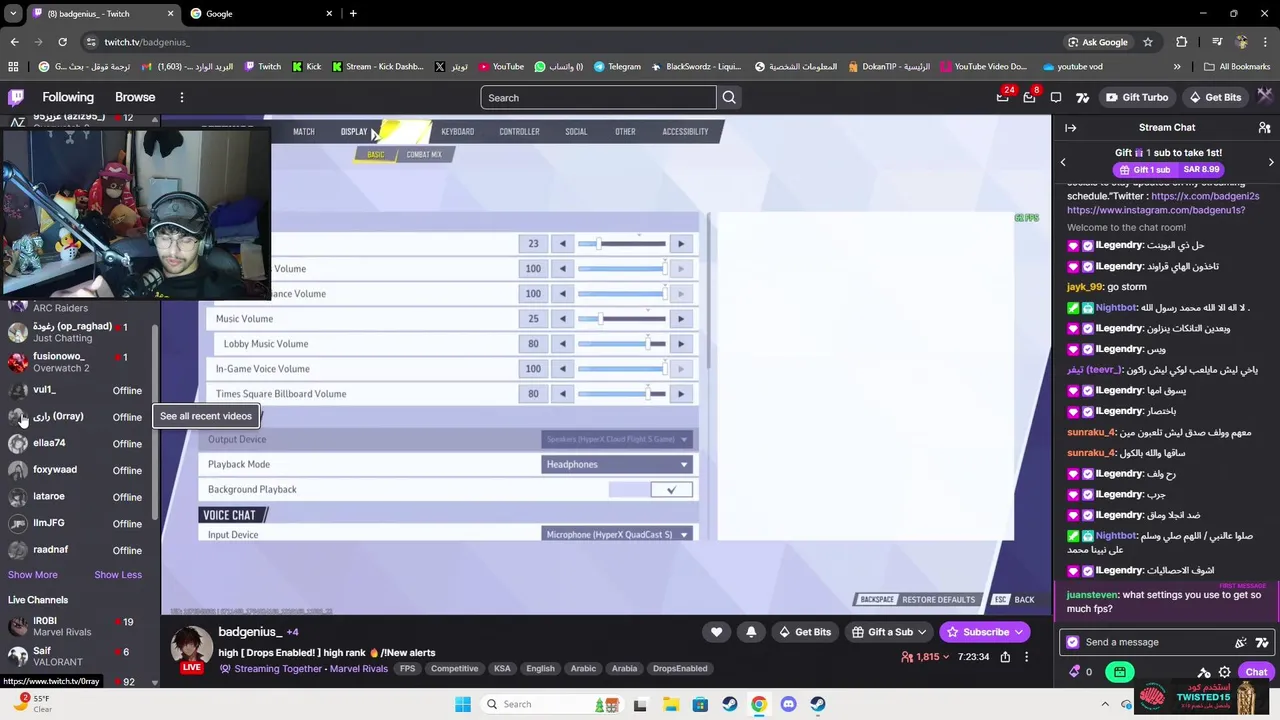Switch to the CONTROLLER settings tab
The image size is (1280, 720).
tap(519, 132)
